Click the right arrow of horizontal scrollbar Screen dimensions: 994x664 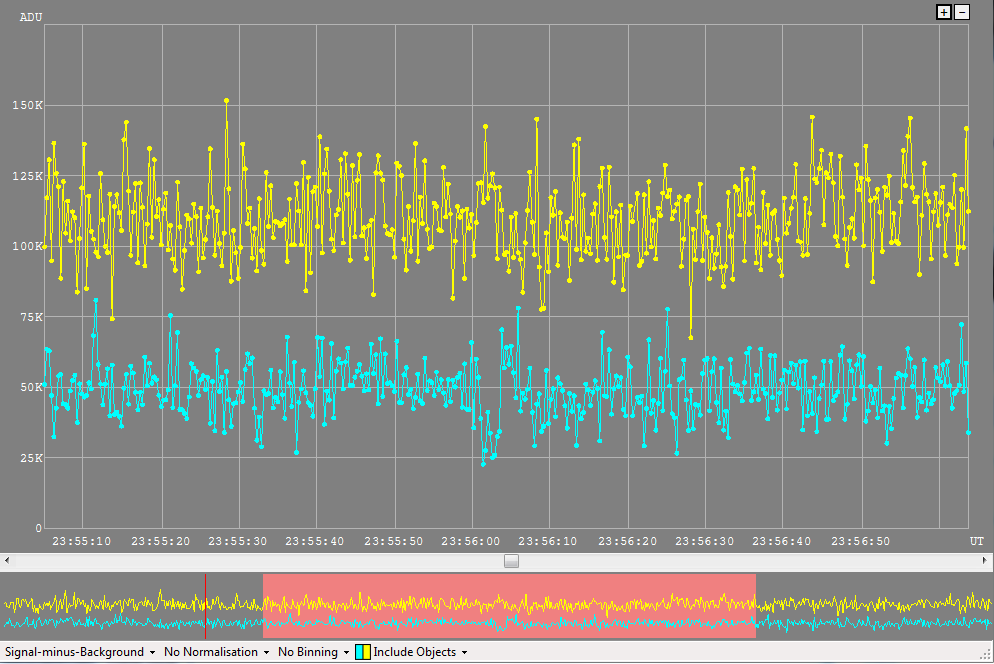pos(987,561)
